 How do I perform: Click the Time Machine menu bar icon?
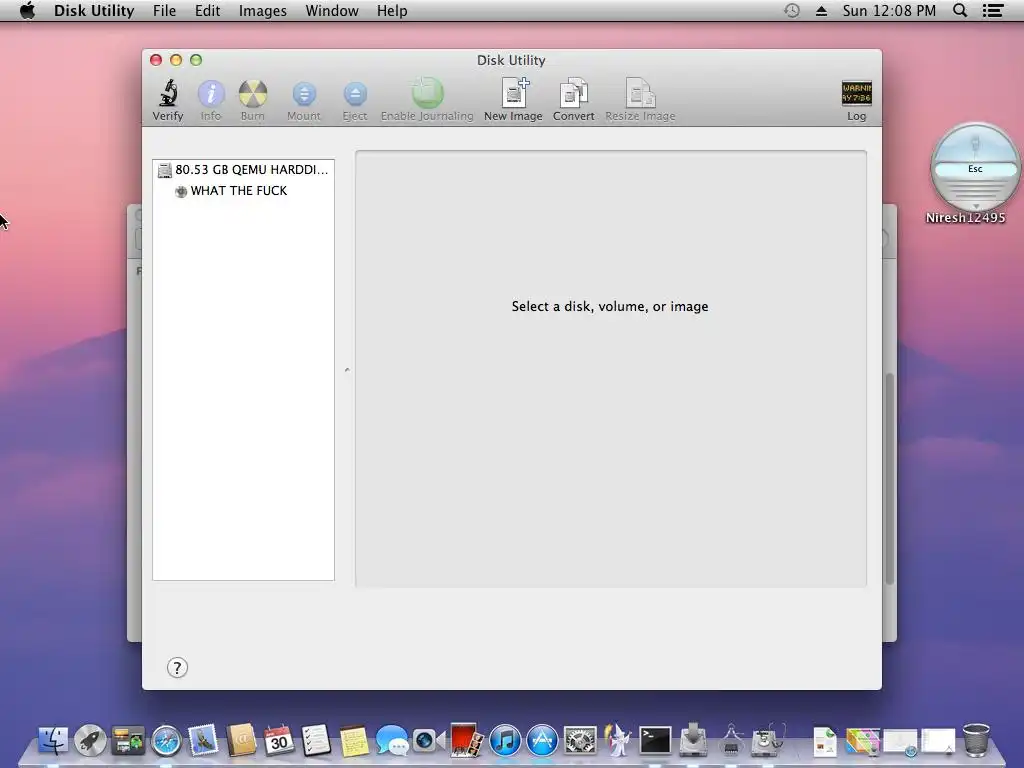(792, 10)
